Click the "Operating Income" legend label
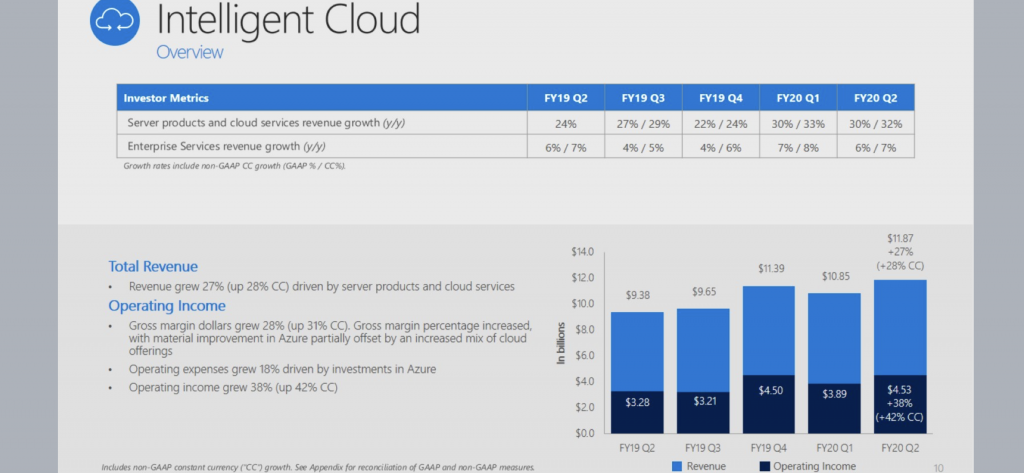1024x473 pixels. click(814, 466)
